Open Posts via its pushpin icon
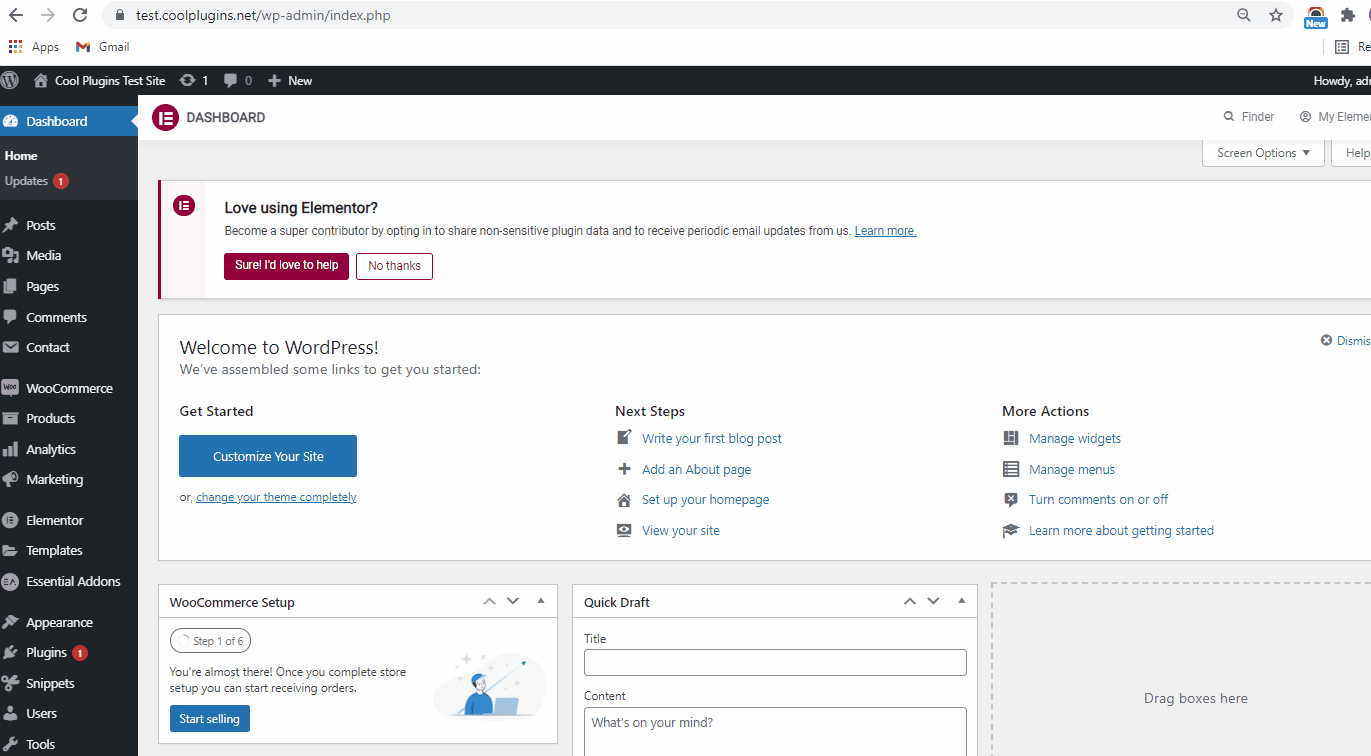1371x756 pixels. [x=10, y=225]
